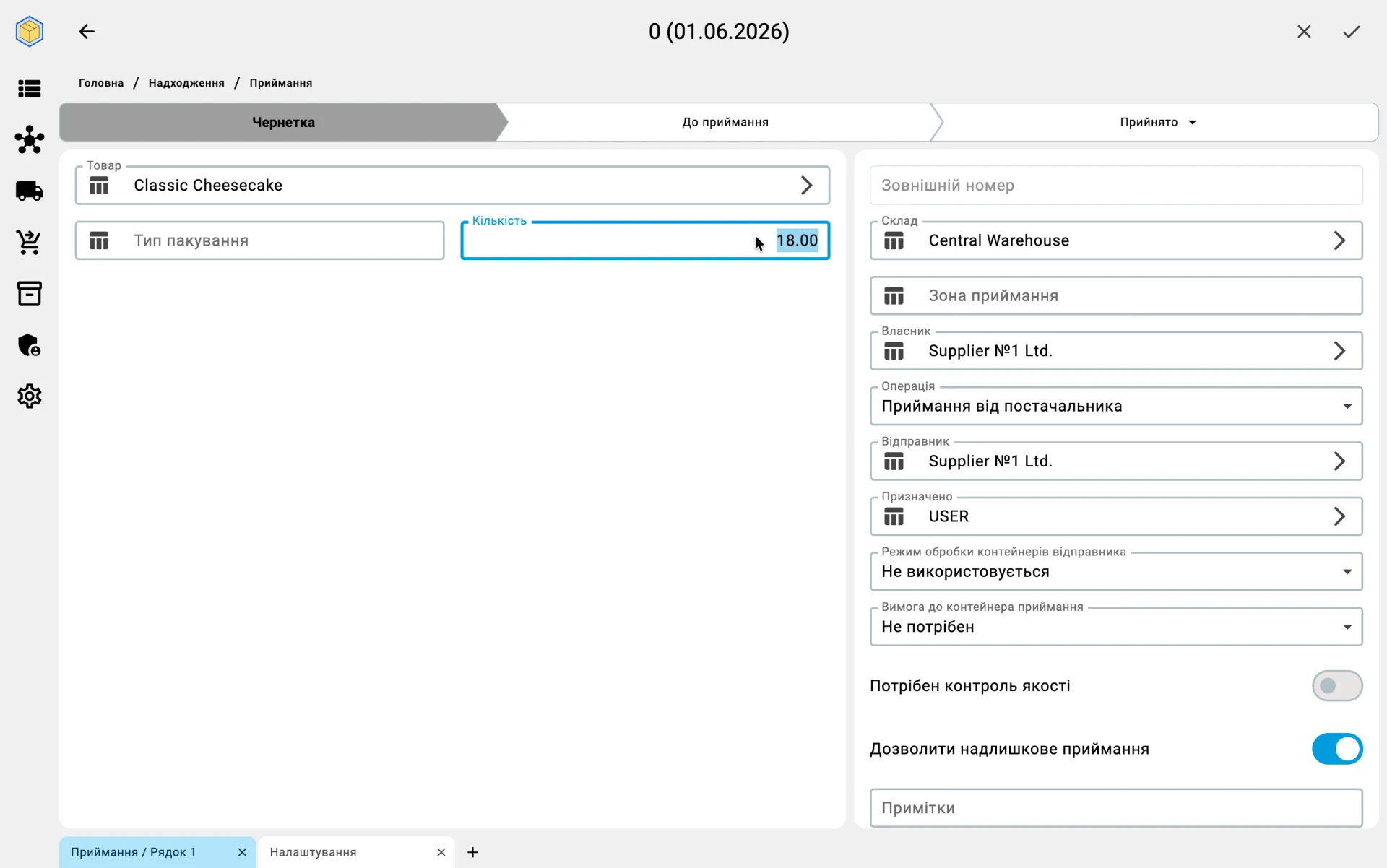
Task: Go to Головна breadcrumb
Action: tap(101, 83)
